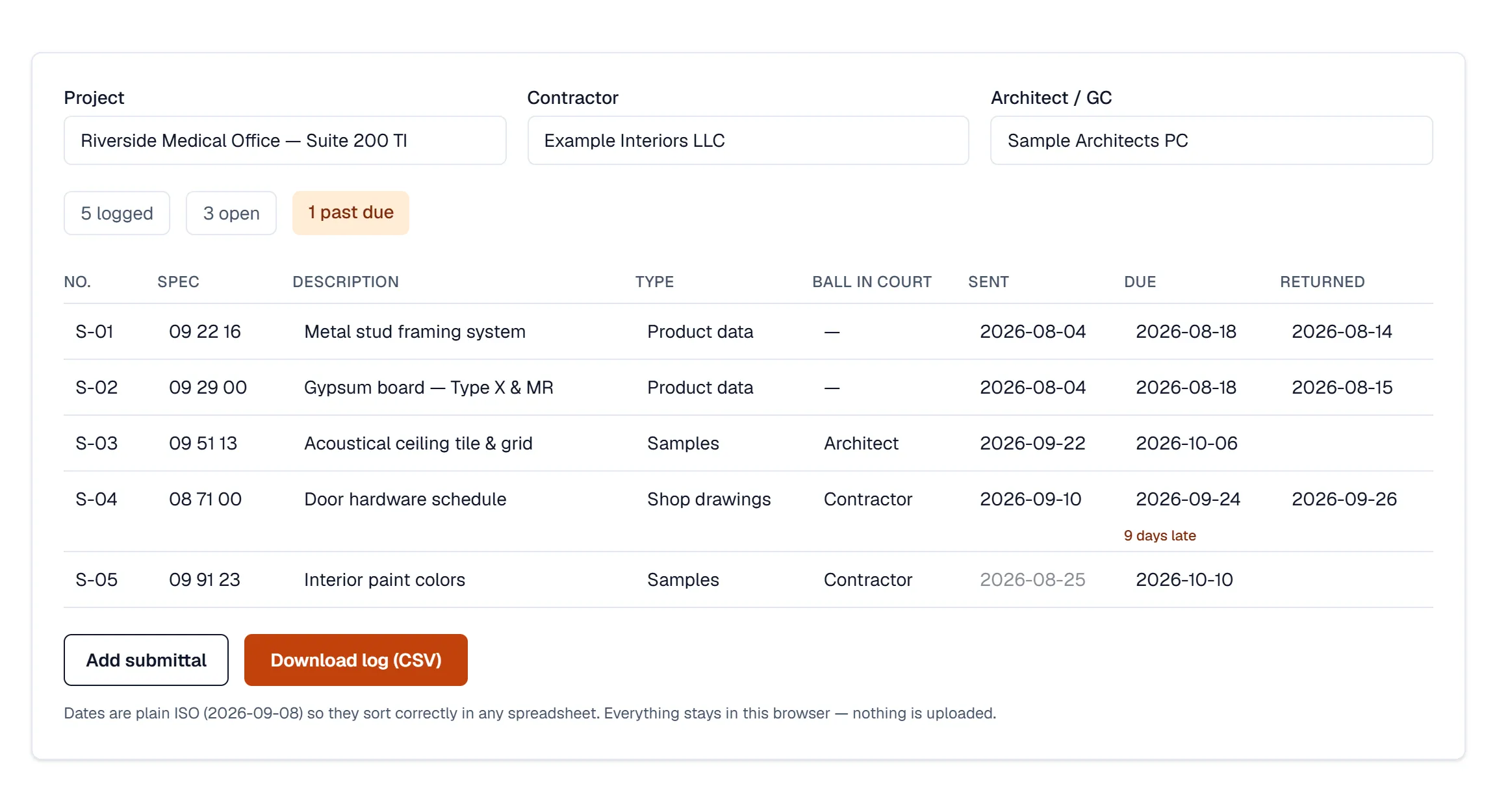Screen dimensions: 1497x812
Task: Click the Project name input field
Action: tap(285, 140)
